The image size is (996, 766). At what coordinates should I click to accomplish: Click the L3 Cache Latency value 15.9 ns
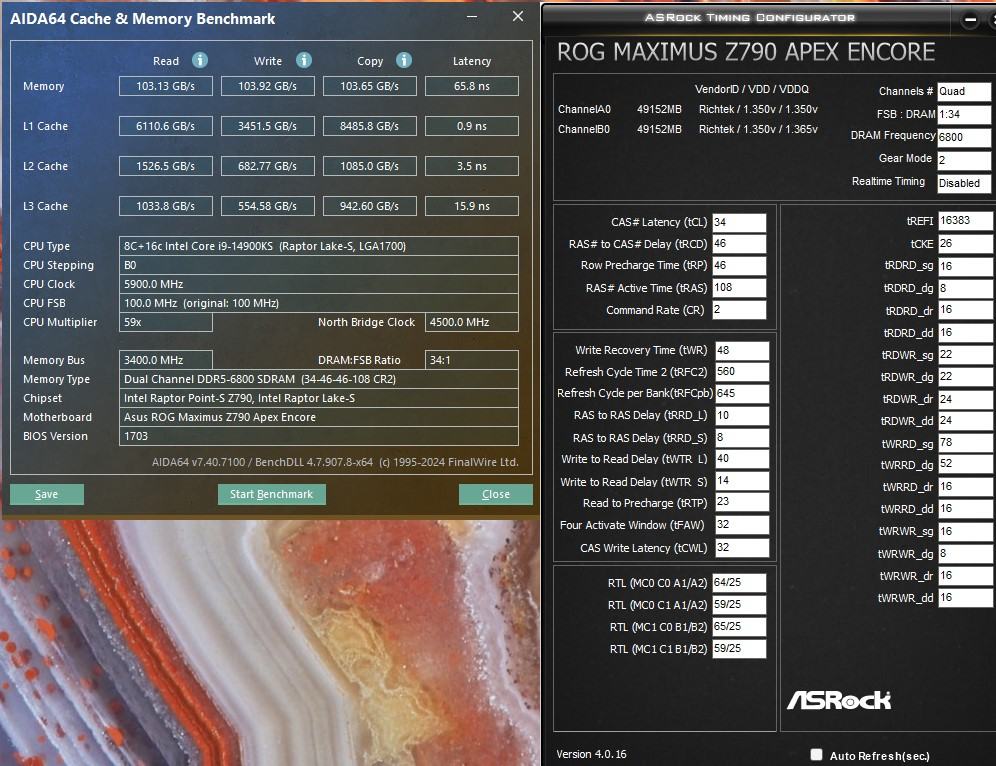(472, 206)
